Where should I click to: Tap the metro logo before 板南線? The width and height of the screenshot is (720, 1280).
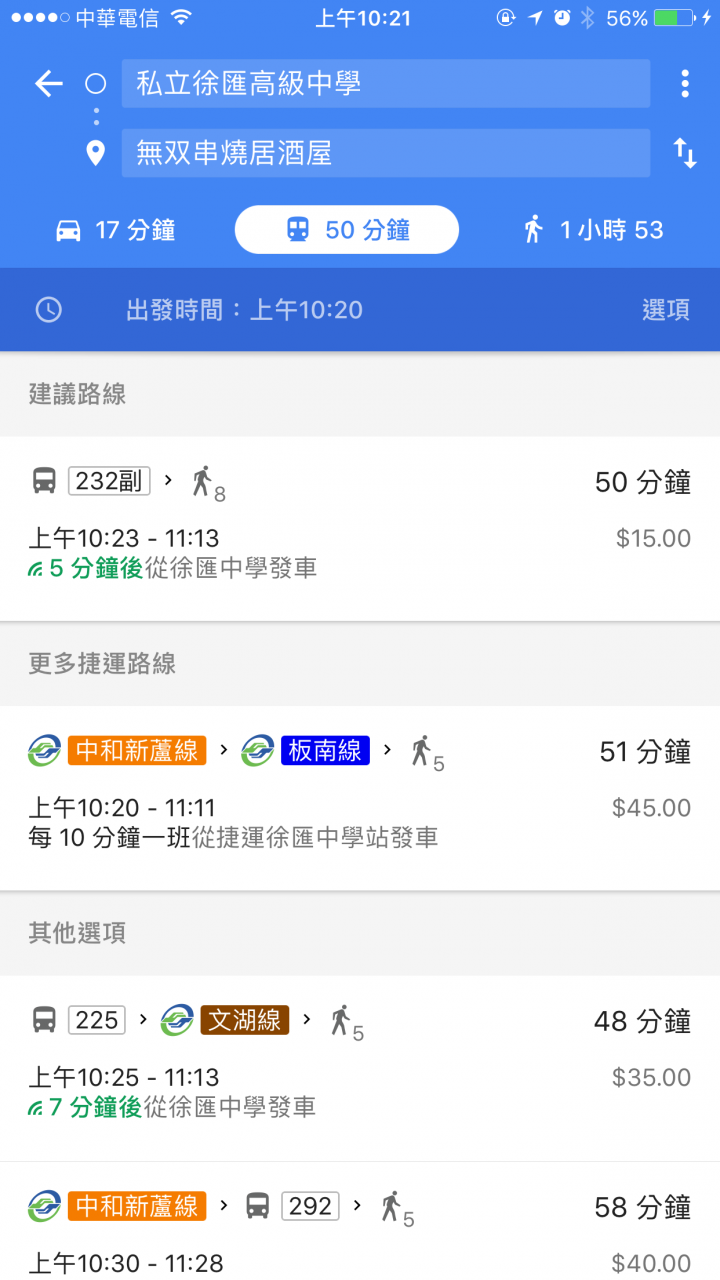pos(257,751)
